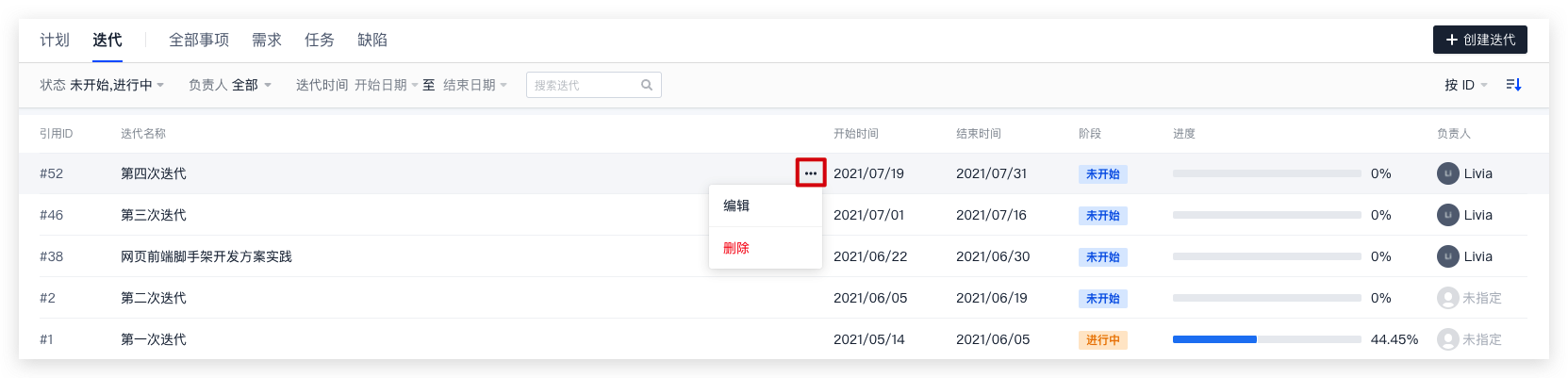The height and width of the screenshot is (378, 1568).
Task: Click the 结束时间 column header
Action: coord(979,134)
